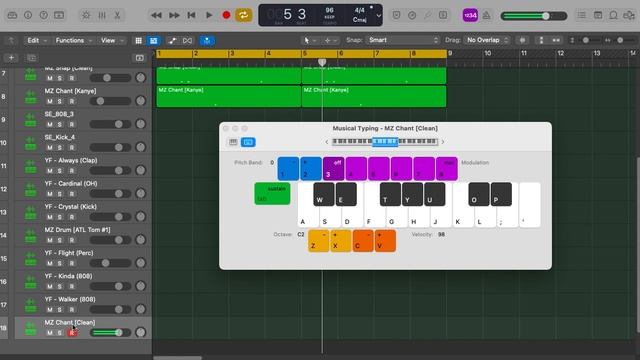Click the green sustain tab key
The height and width of the screenshot is (360, 640).
click(x=272, y=193)
